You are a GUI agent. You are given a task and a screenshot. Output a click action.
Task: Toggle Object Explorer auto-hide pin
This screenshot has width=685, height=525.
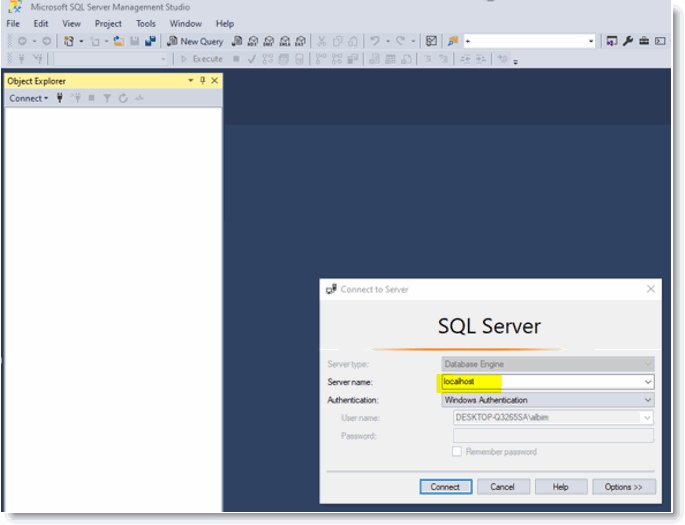pos(203,80)
